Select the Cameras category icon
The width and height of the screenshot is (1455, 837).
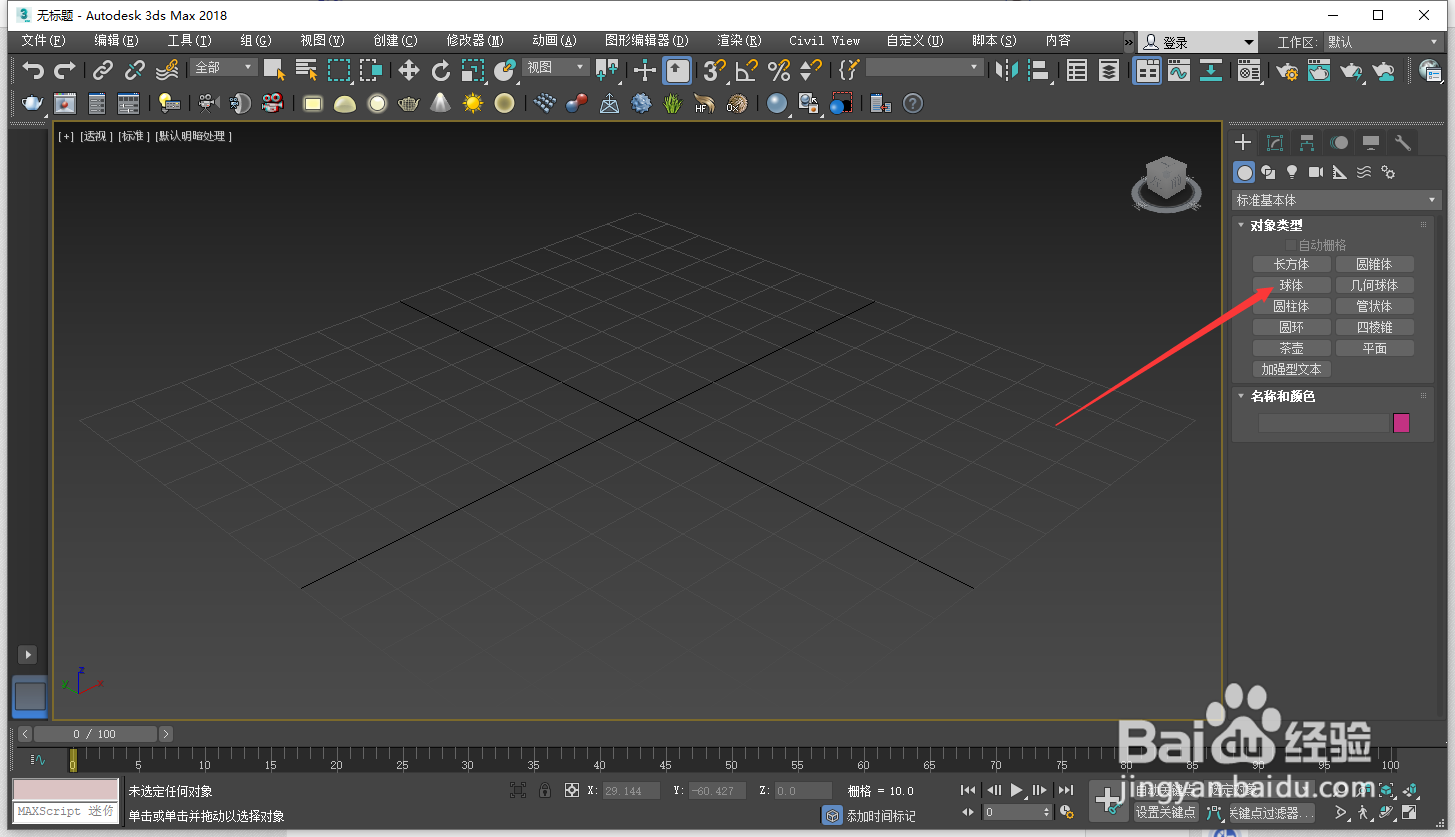(x=1316, y=172)
